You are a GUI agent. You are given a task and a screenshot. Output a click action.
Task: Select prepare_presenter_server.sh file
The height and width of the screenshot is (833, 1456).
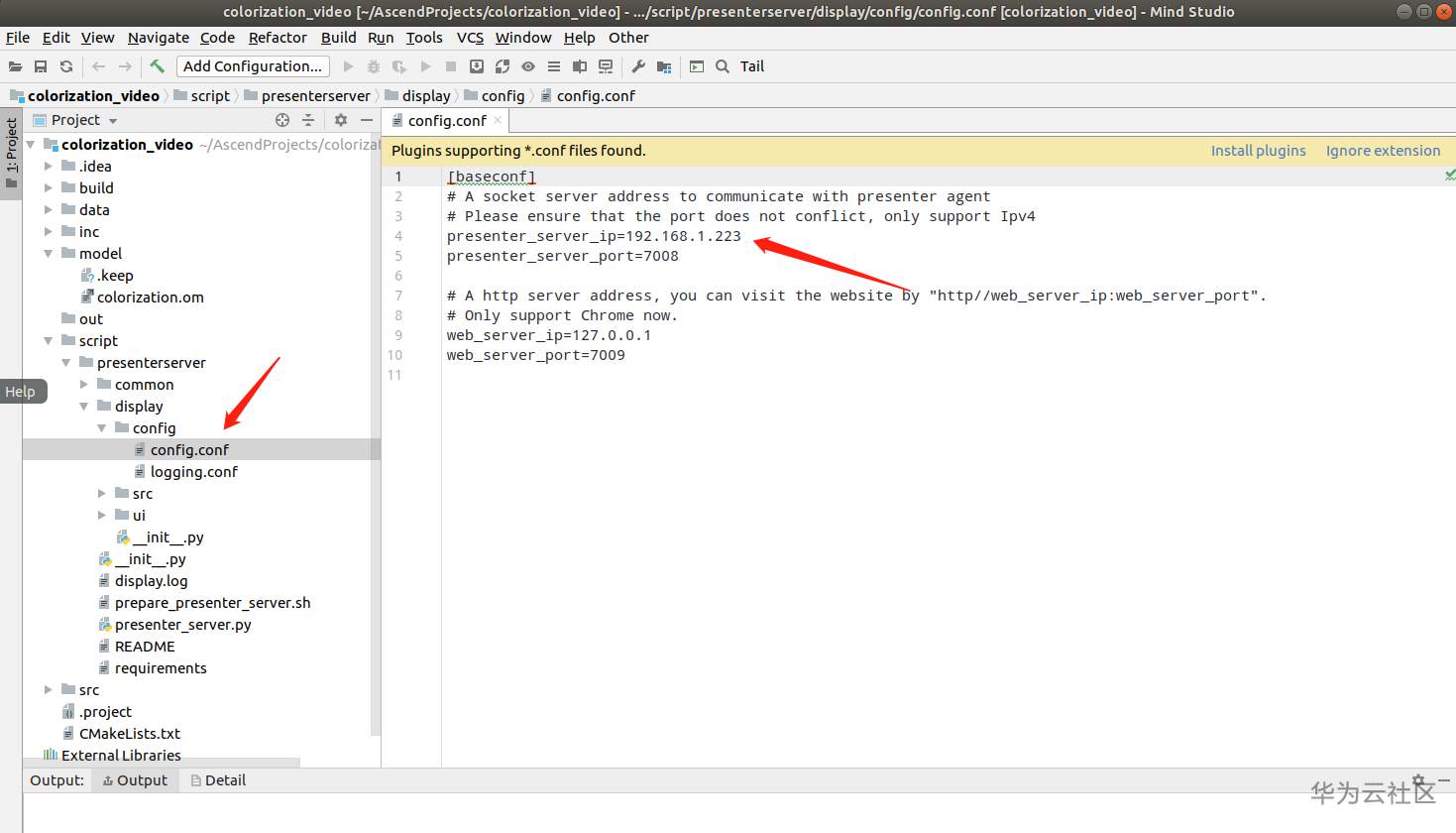click(x=213, y=603)
